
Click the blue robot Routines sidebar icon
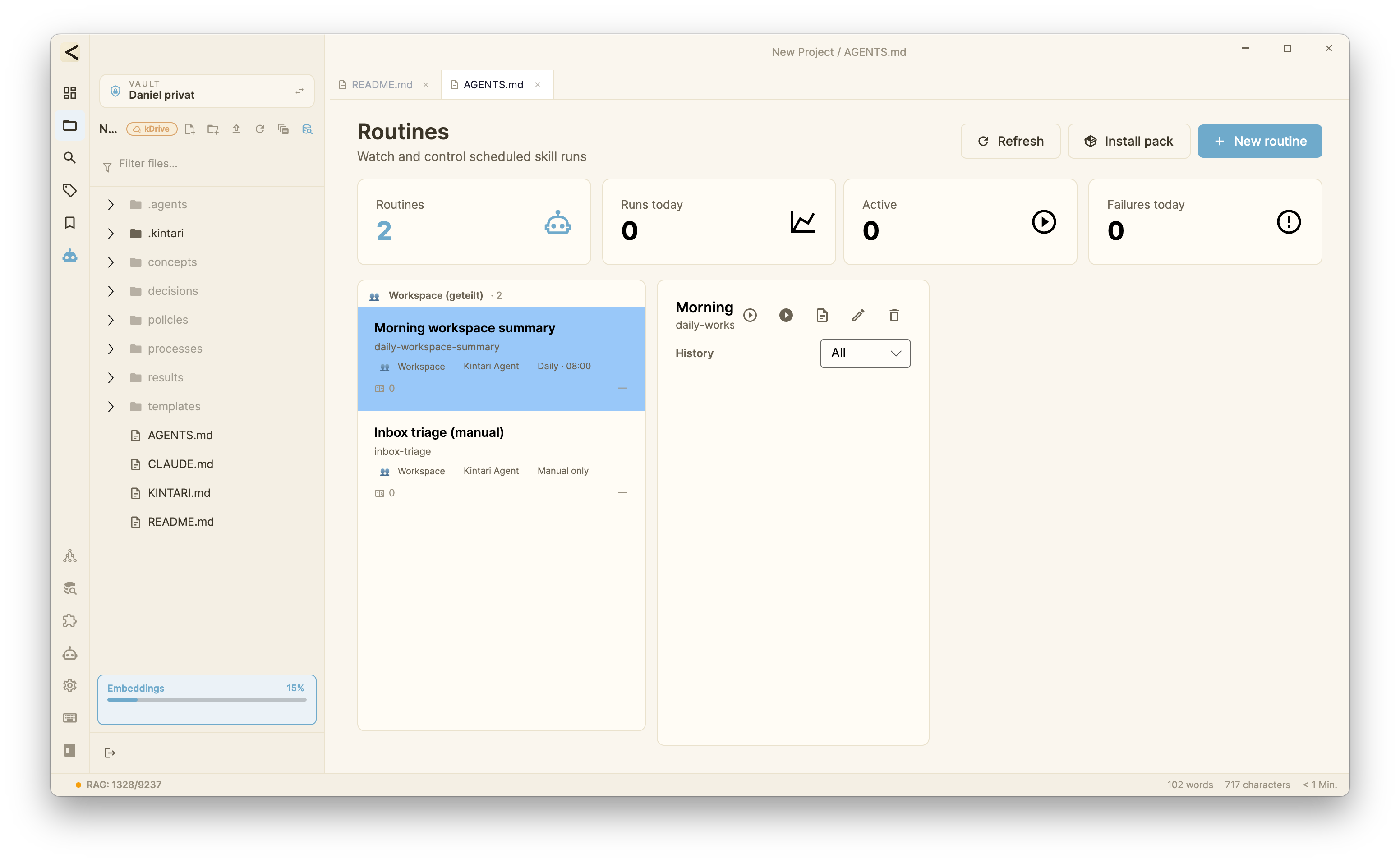(x=69, y=255)
